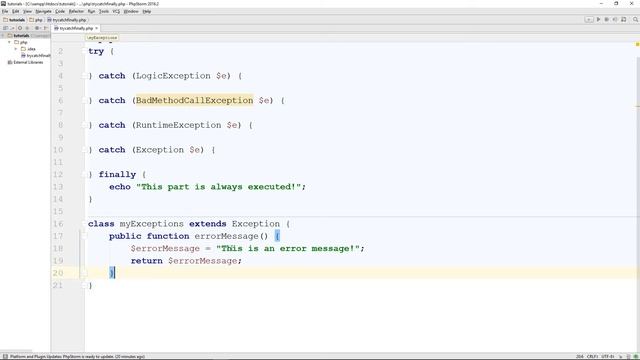Image resolution: width=640 pixels, height=360 pixels.
Task: Select trycatchfinally.php file in project tree
Action: point(36,55)
